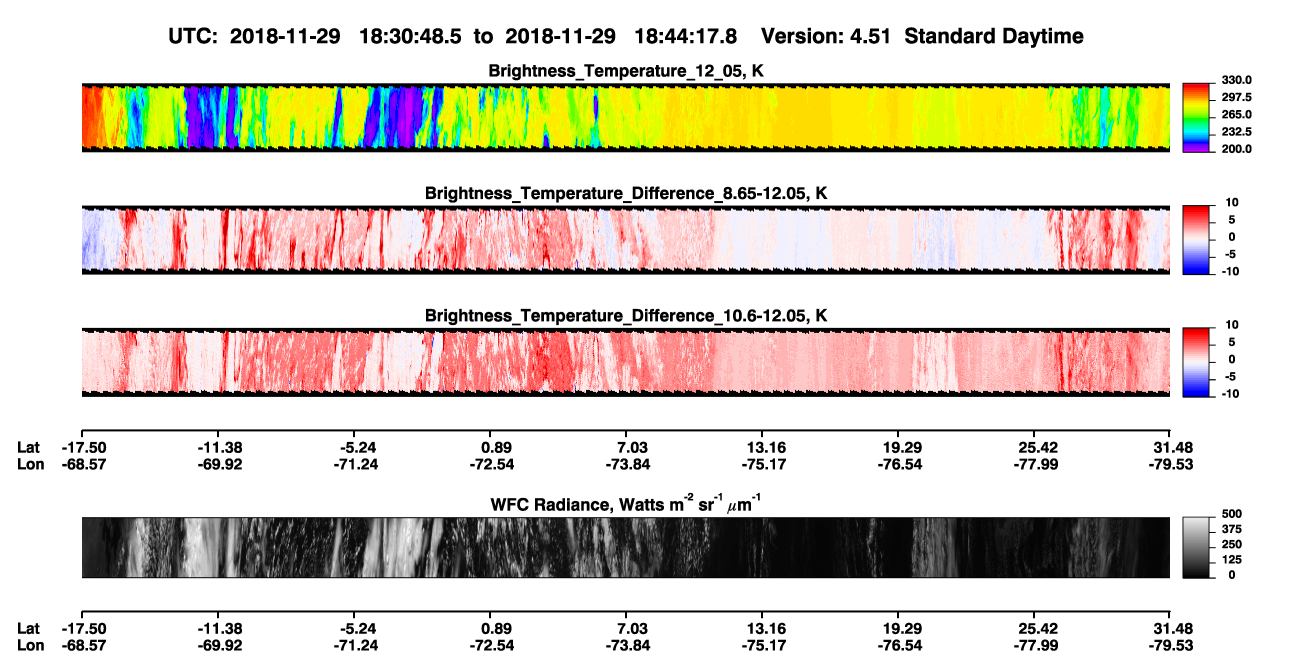Click the rainbow colorbar for Brightness Temperature 12.05
The image size is (1300, 667).
(x=1196, y=117)
